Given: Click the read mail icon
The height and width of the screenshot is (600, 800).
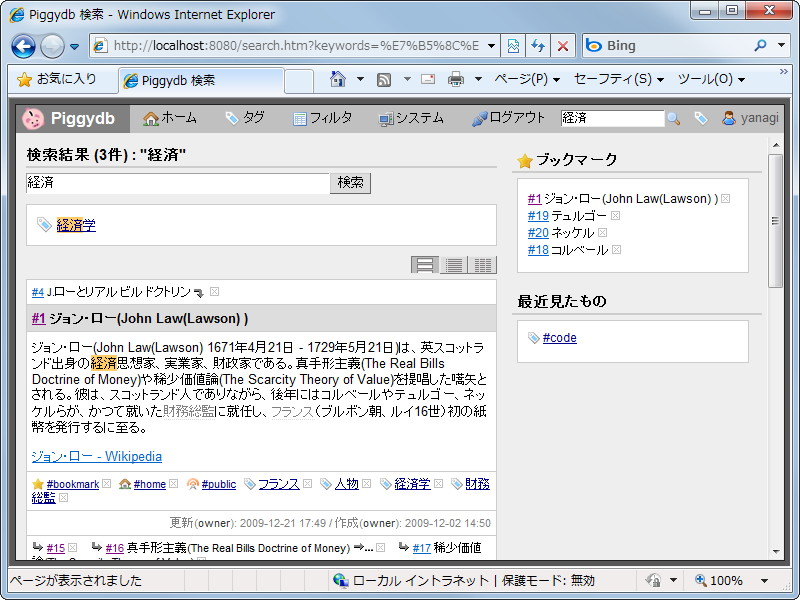Looking at the screenshot, I should [428, 80].
